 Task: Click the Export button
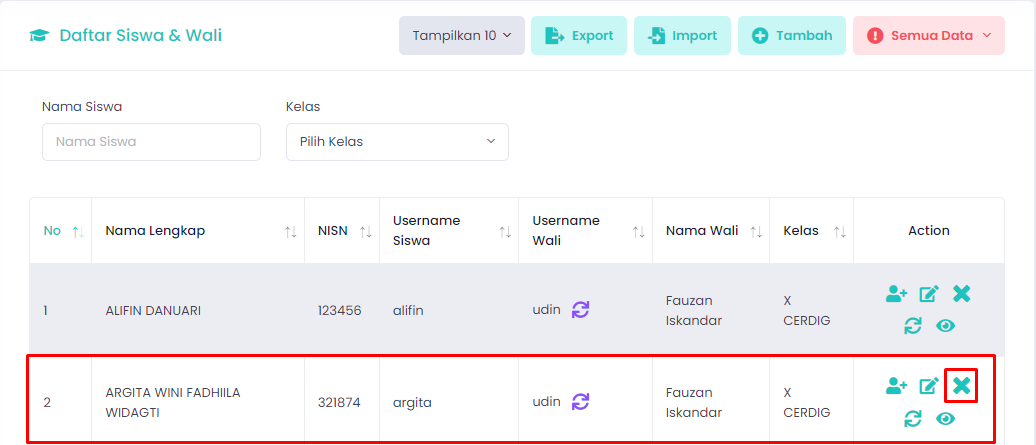click(x=579, y=36)
